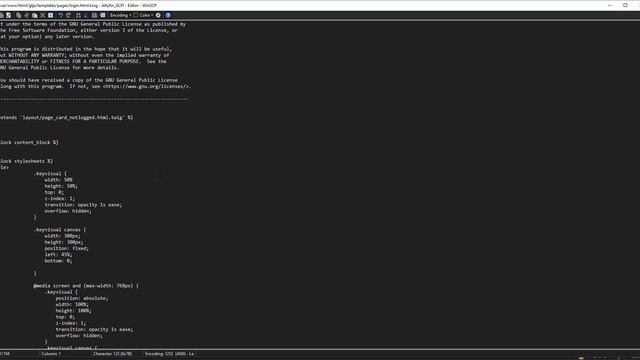
Task: Minimize the WinSCP editor window
Action: (610, 5)
